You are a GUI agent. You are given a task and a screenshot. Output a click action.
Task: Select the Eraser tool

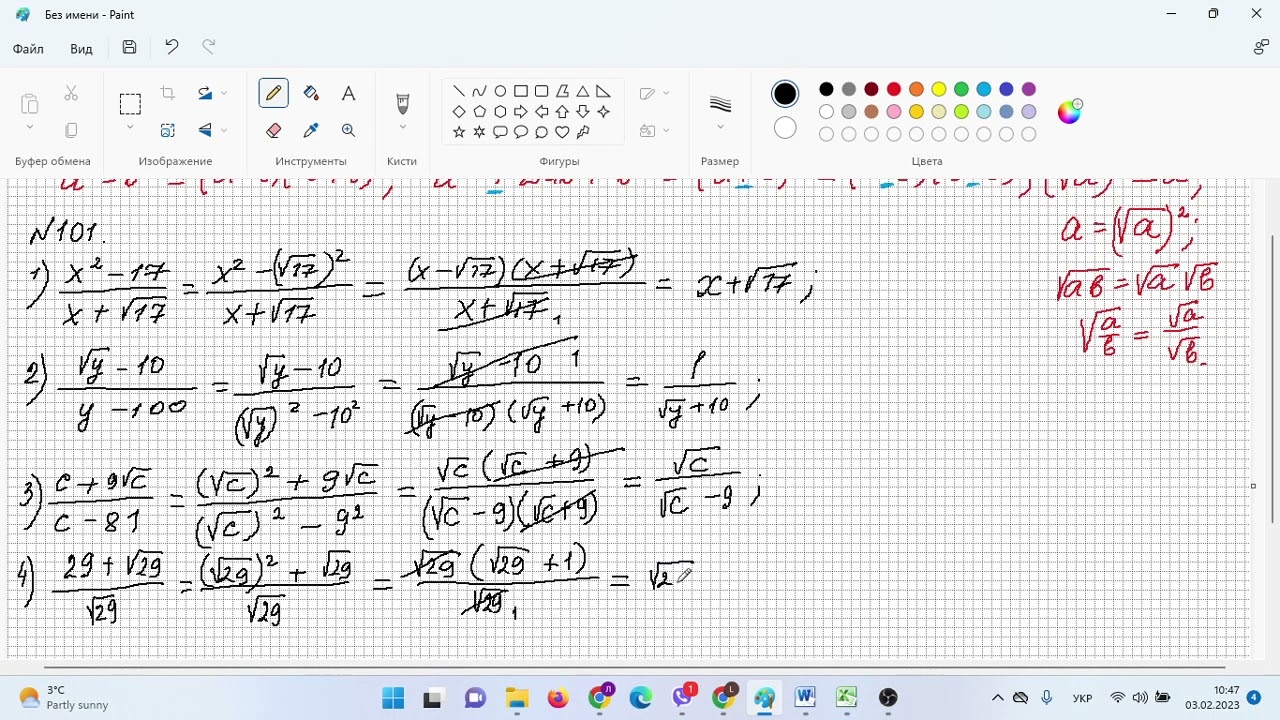pyautogui.click(x=273, y=130)
